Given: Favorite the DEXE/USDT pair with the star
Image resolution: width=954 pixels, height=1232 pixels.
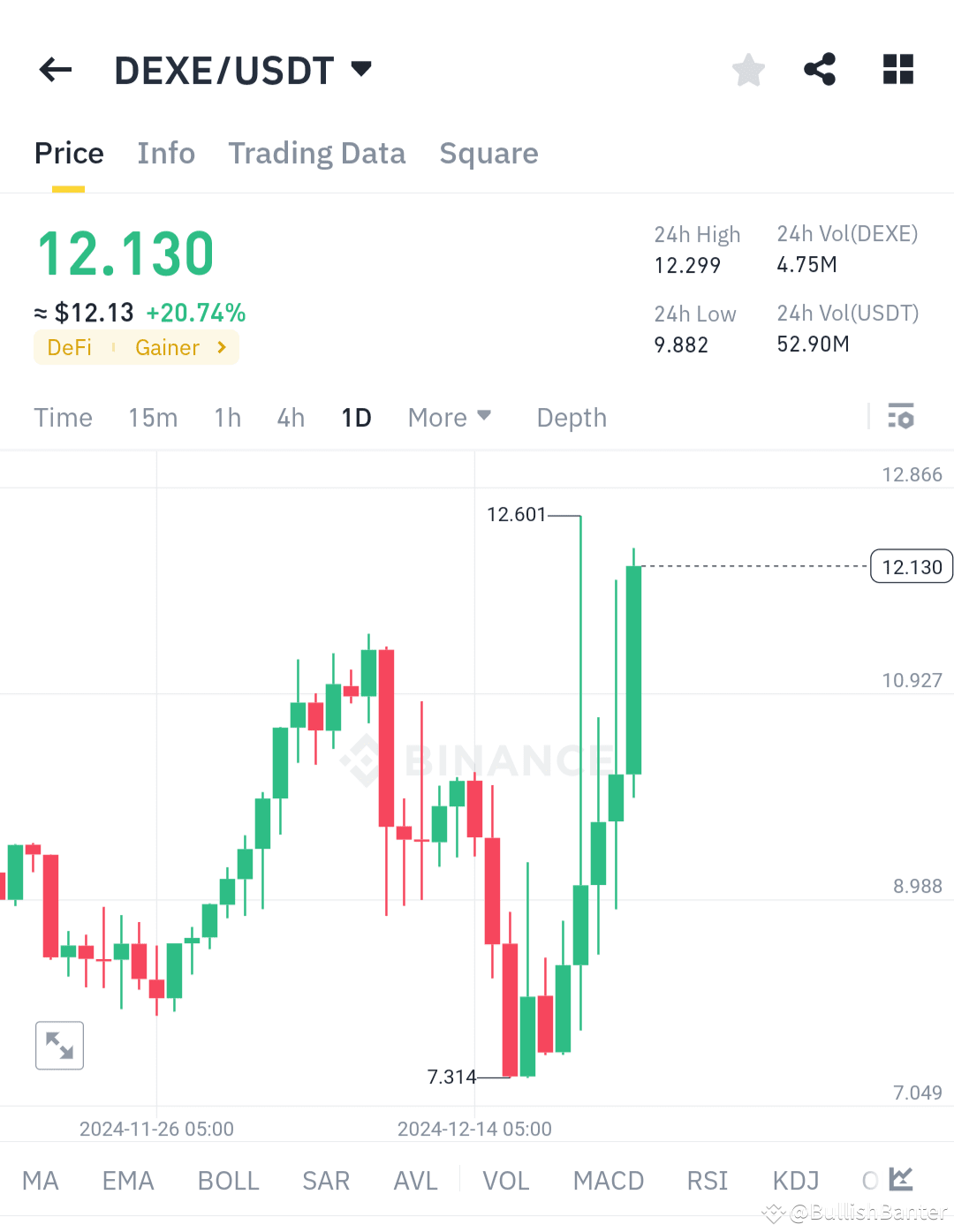Looking at the screenshot, I should click(x=748, y=70).
